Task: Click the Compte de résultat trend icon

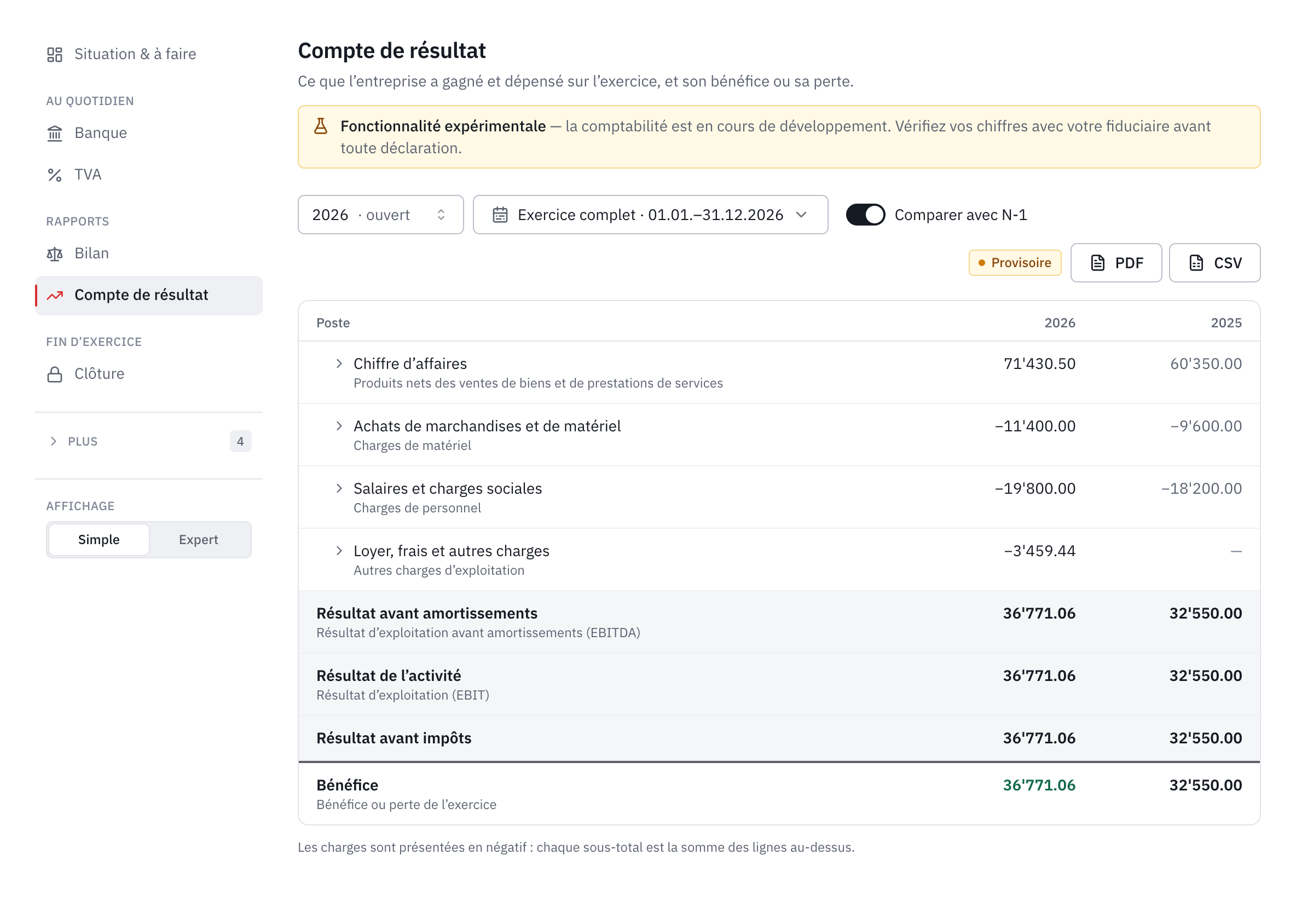Action: pos(55,295)
